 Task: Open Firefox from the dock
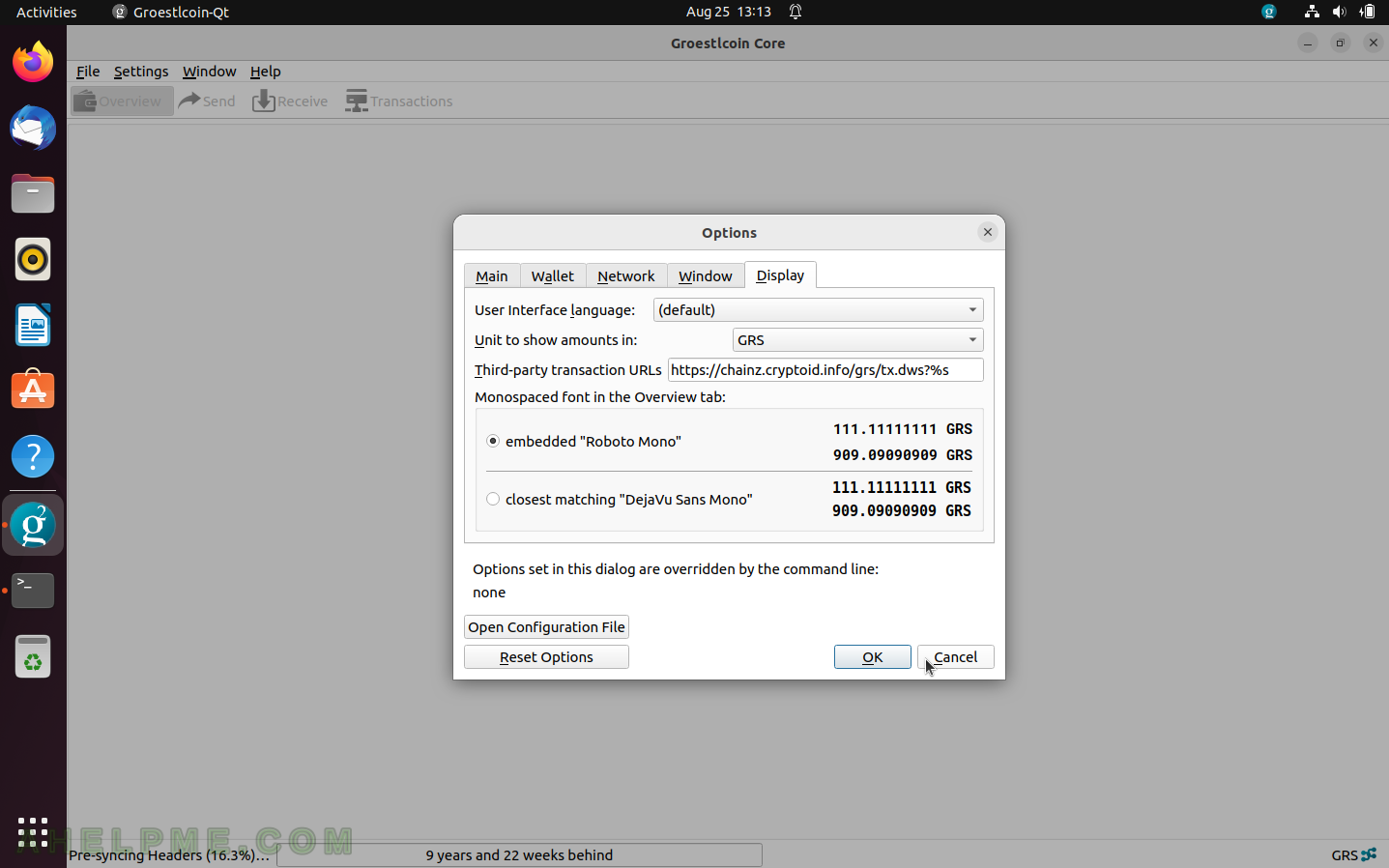(x=33, y=63)
